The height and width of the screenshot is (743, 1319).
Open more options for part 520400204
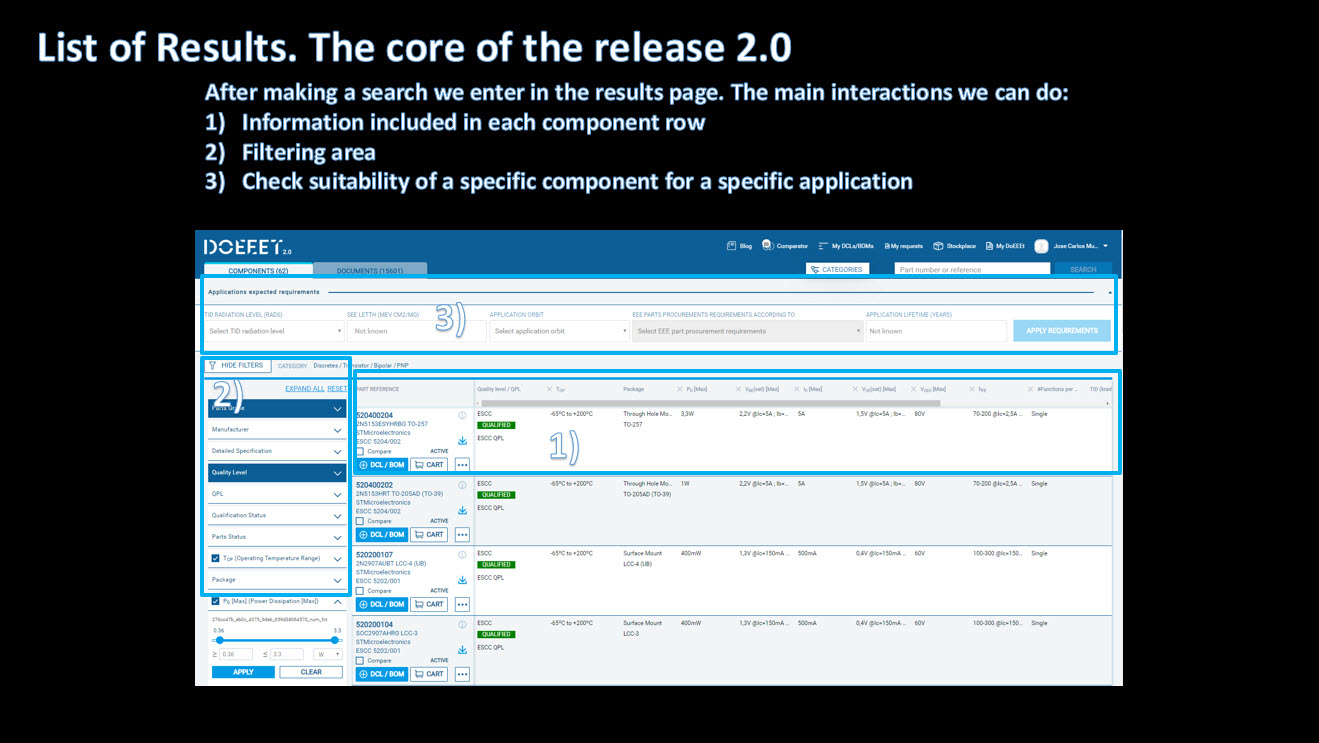(462, 465)
